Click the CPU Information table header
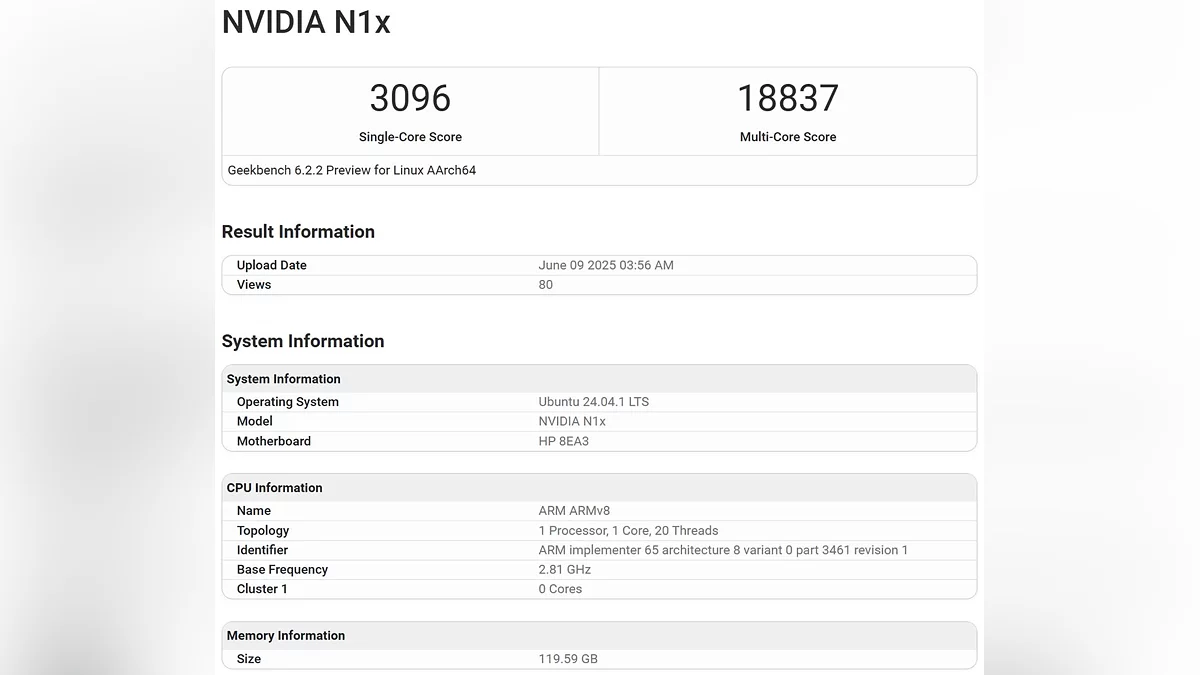Image resolution: width=1200 pixels, height=675 pixels. pyautogui.click(x=274, y=488)
